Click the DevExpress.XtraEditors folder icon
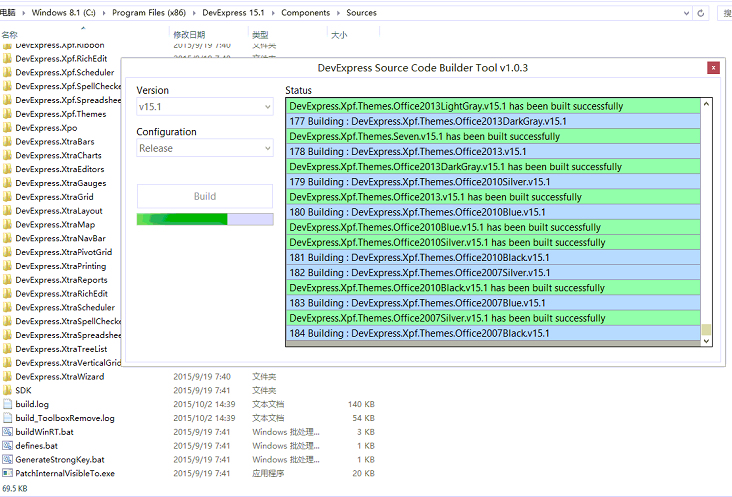The image size is (732, 497). point(7,169)
